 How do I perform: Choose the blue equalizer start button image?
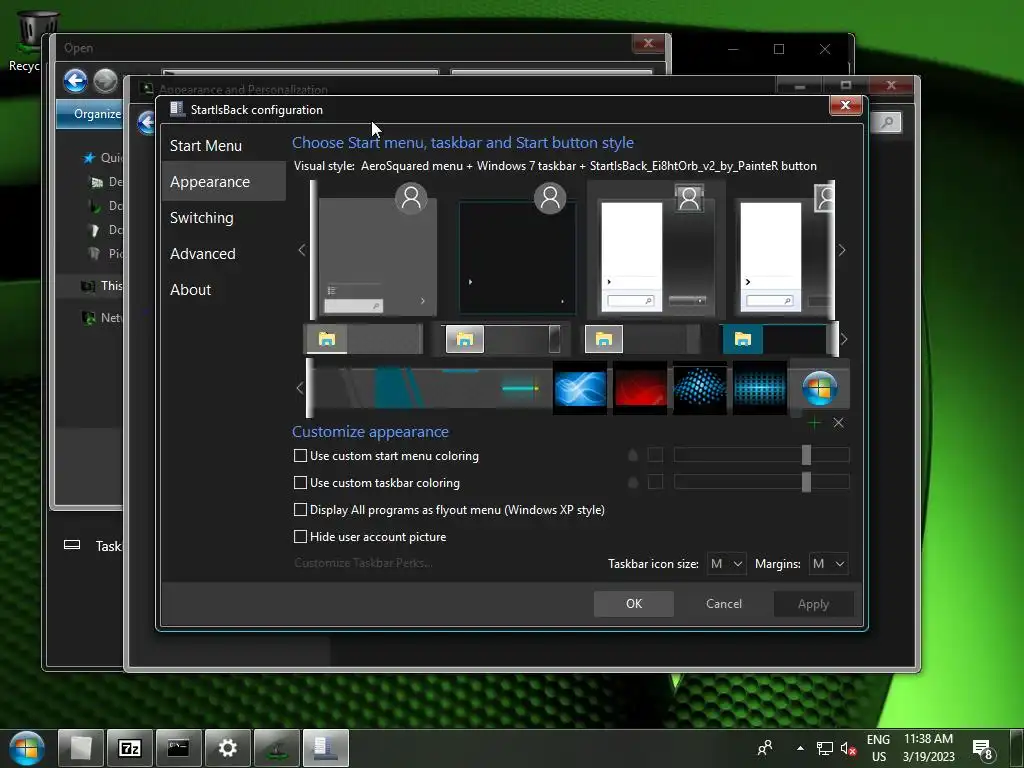[x=760, y=389]
